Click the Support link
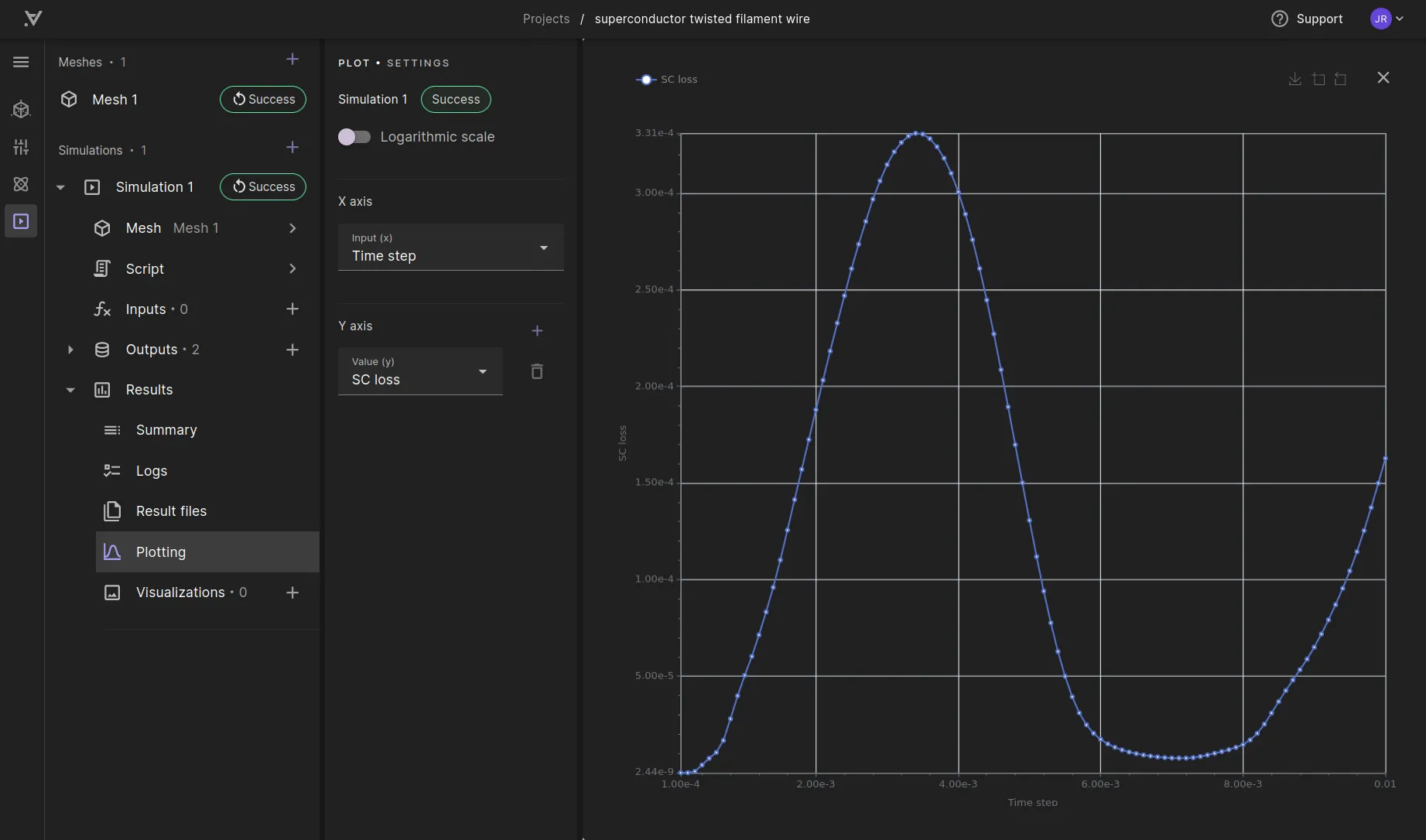This screenshot has height=840, width=1426. [1319, 19]
